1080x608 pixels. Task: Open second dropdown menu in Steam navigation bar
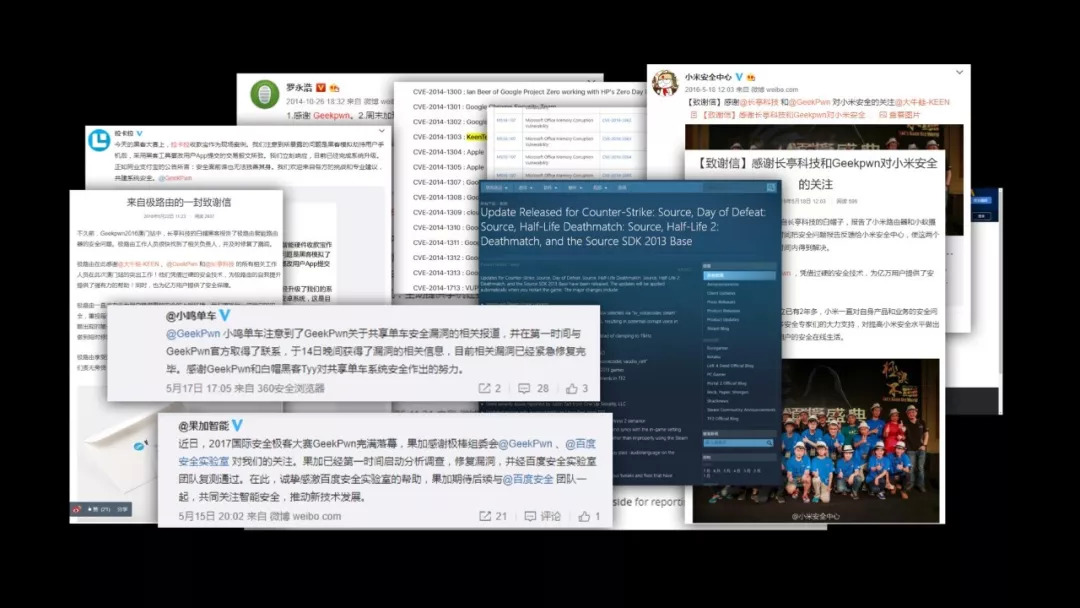526,187
